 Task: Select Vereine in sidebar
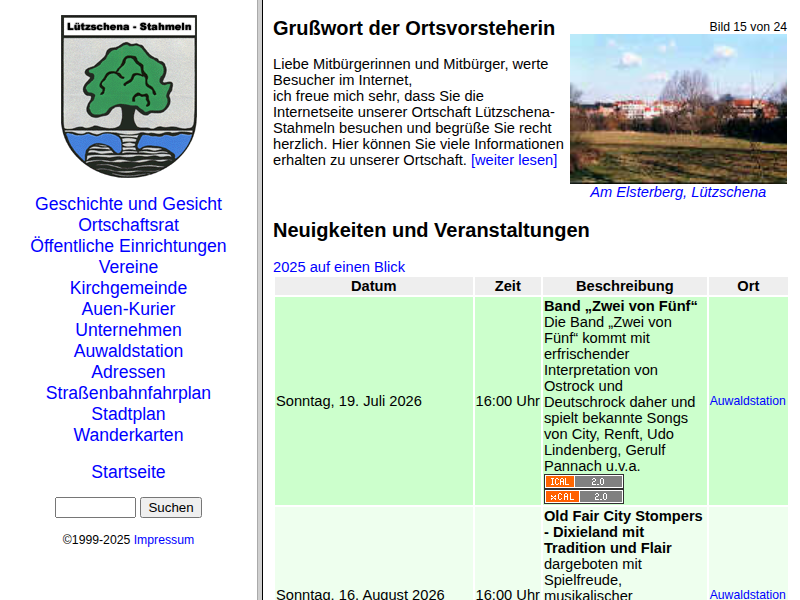[x=129, y=266]
